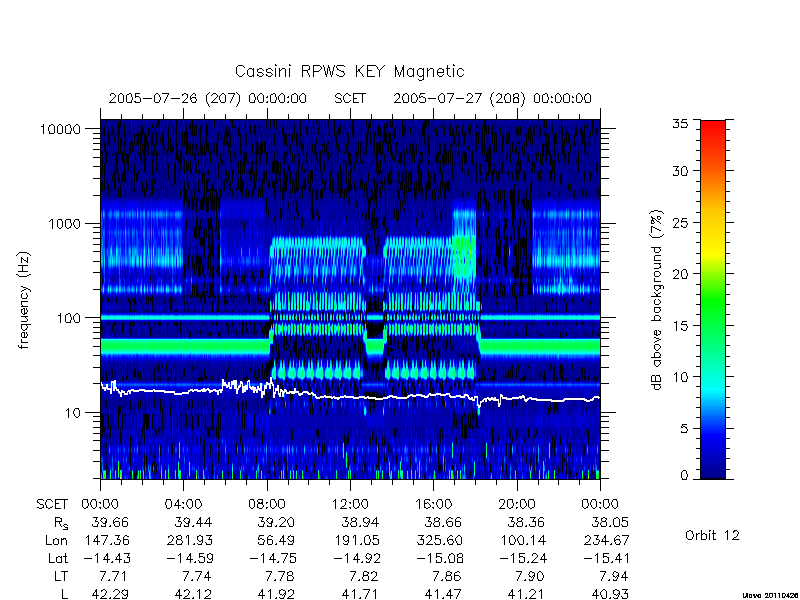800x600 pixels.
Task: Click the Rs value 38.05
Action: pyautogui.click(x=610, y=522)
